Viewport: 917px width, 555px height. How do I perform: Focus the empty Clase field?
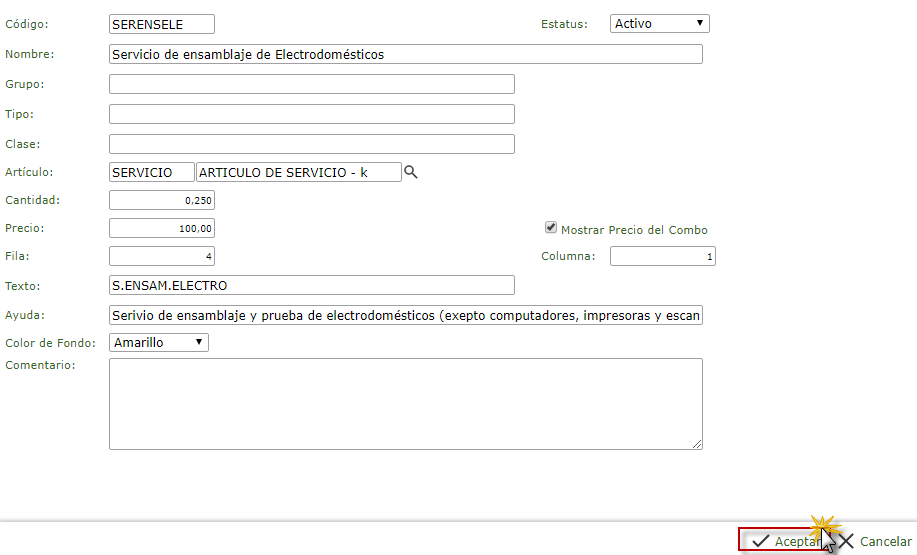pyautogui.click(x=311, y=144)
